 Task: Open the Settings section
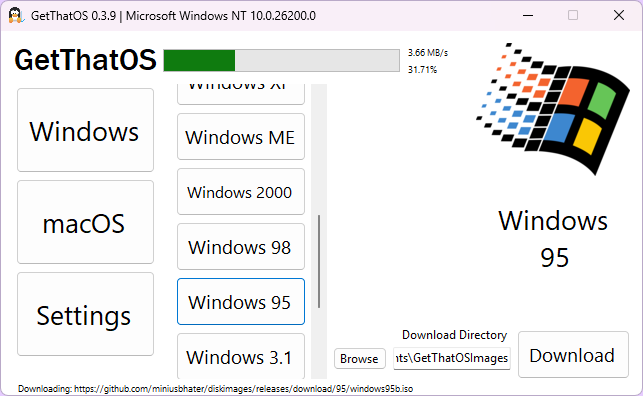pos(85,314)
